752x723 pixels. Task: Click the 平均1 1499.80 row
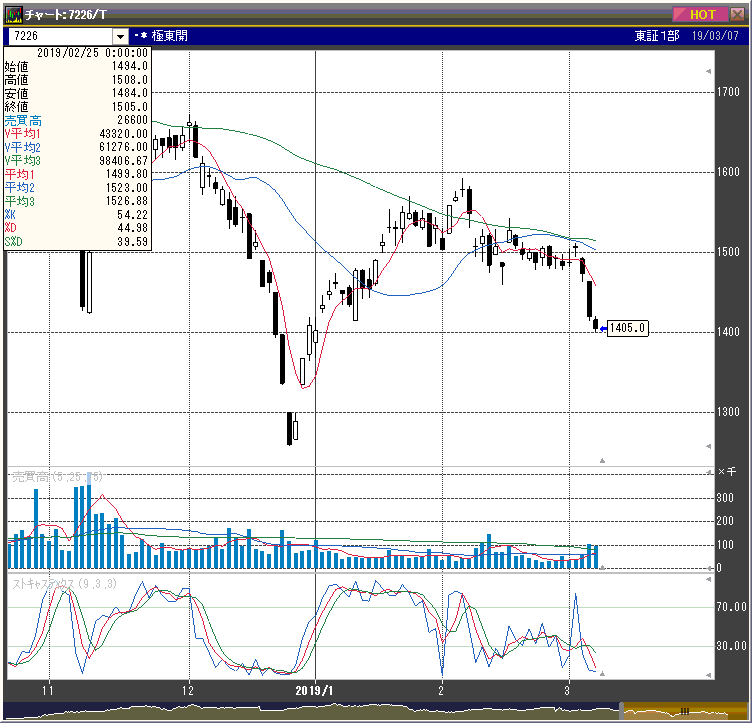point(77,174)
